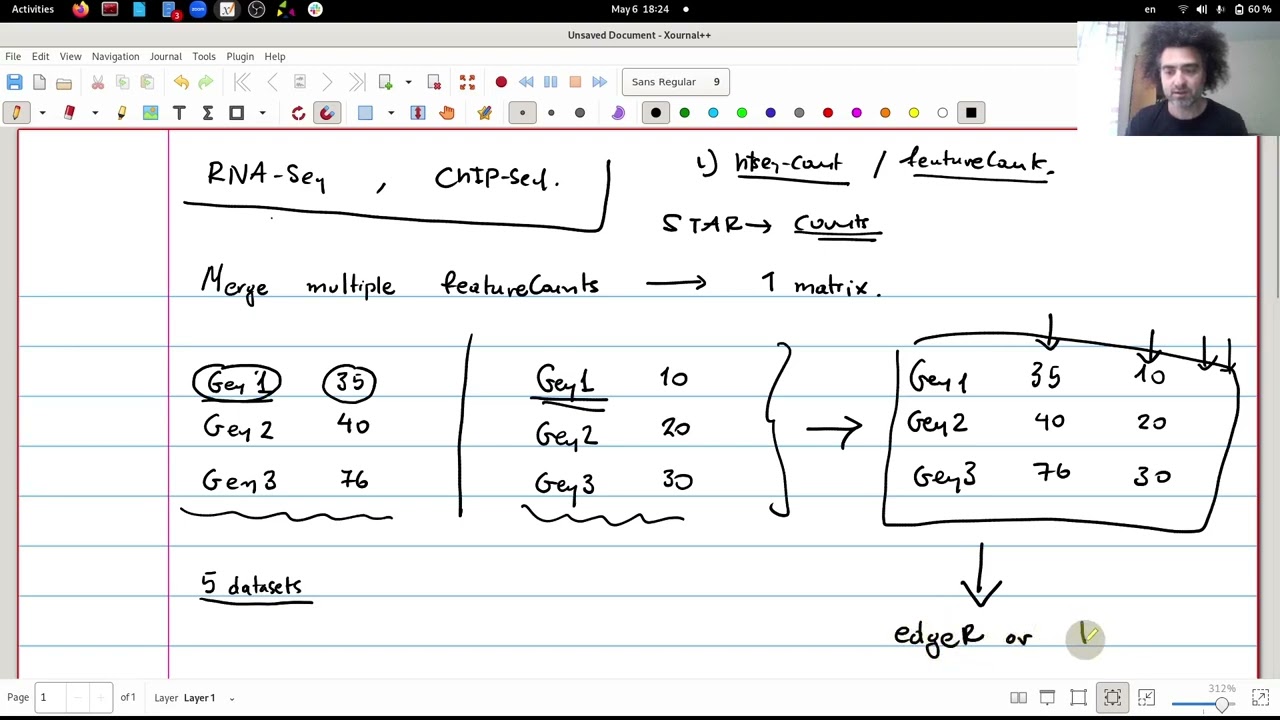Pick the red color swatch
The height and width of the screenshot is (720, 1280).
click(x=828, y=113)
